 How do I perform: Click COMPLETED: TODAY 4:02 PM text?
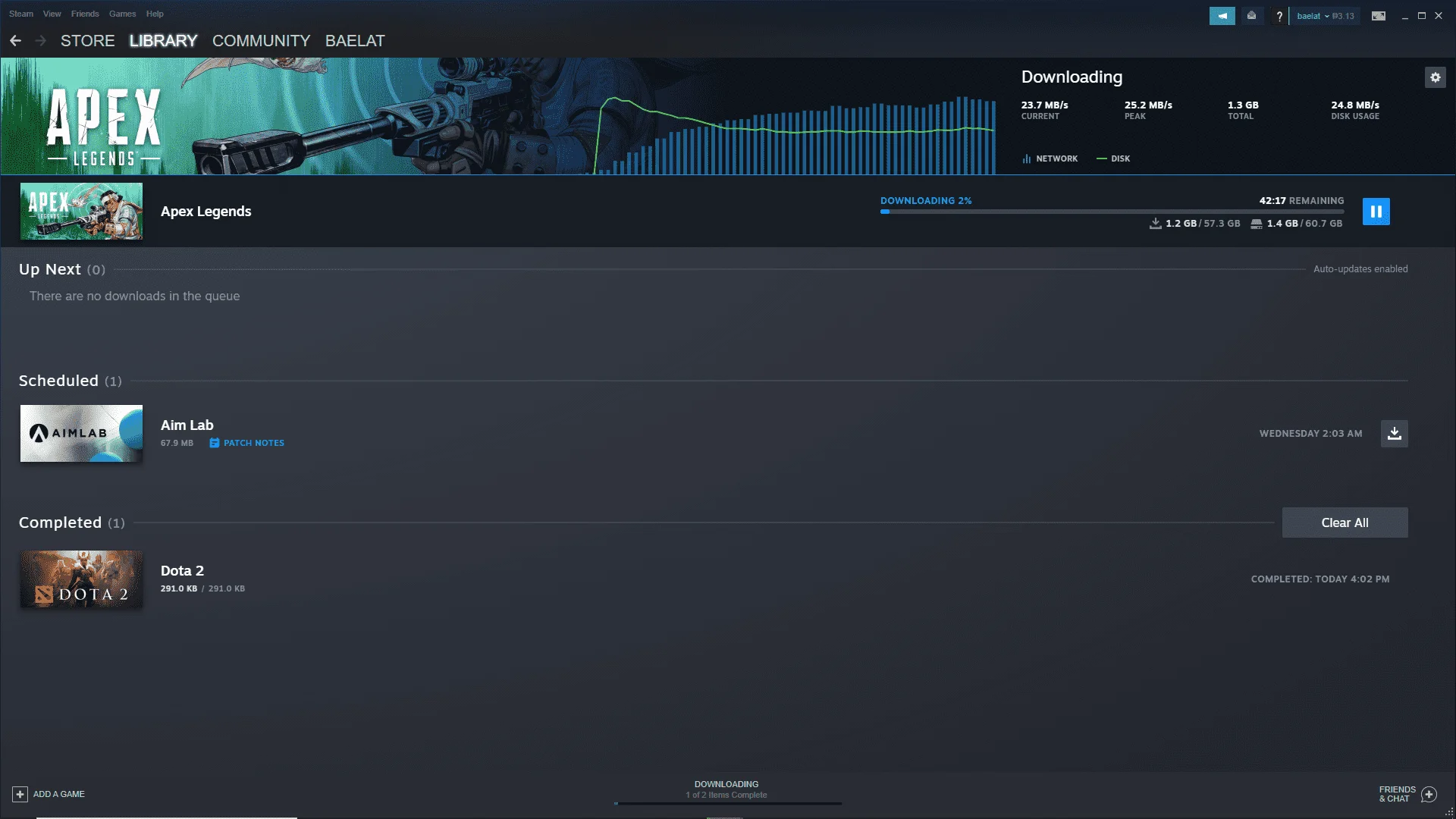point(1320,579)
